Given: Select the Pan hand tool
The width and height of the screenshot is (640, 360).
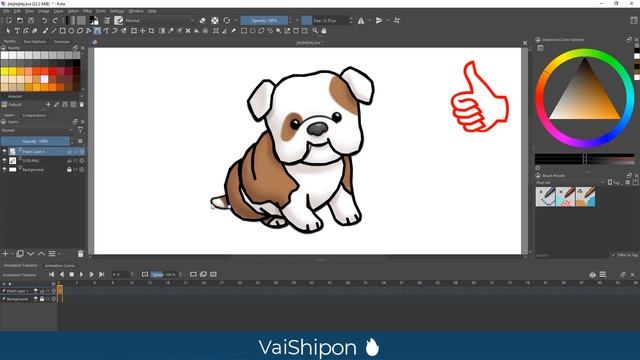Looking at the screenshot, I should (324, 31).
